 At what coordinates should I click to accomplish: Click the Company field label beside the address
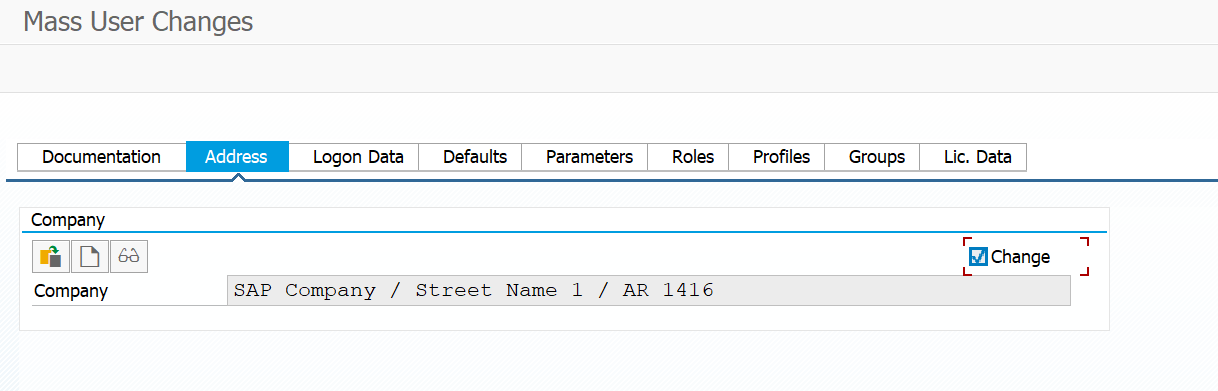[x=71, y=292]
